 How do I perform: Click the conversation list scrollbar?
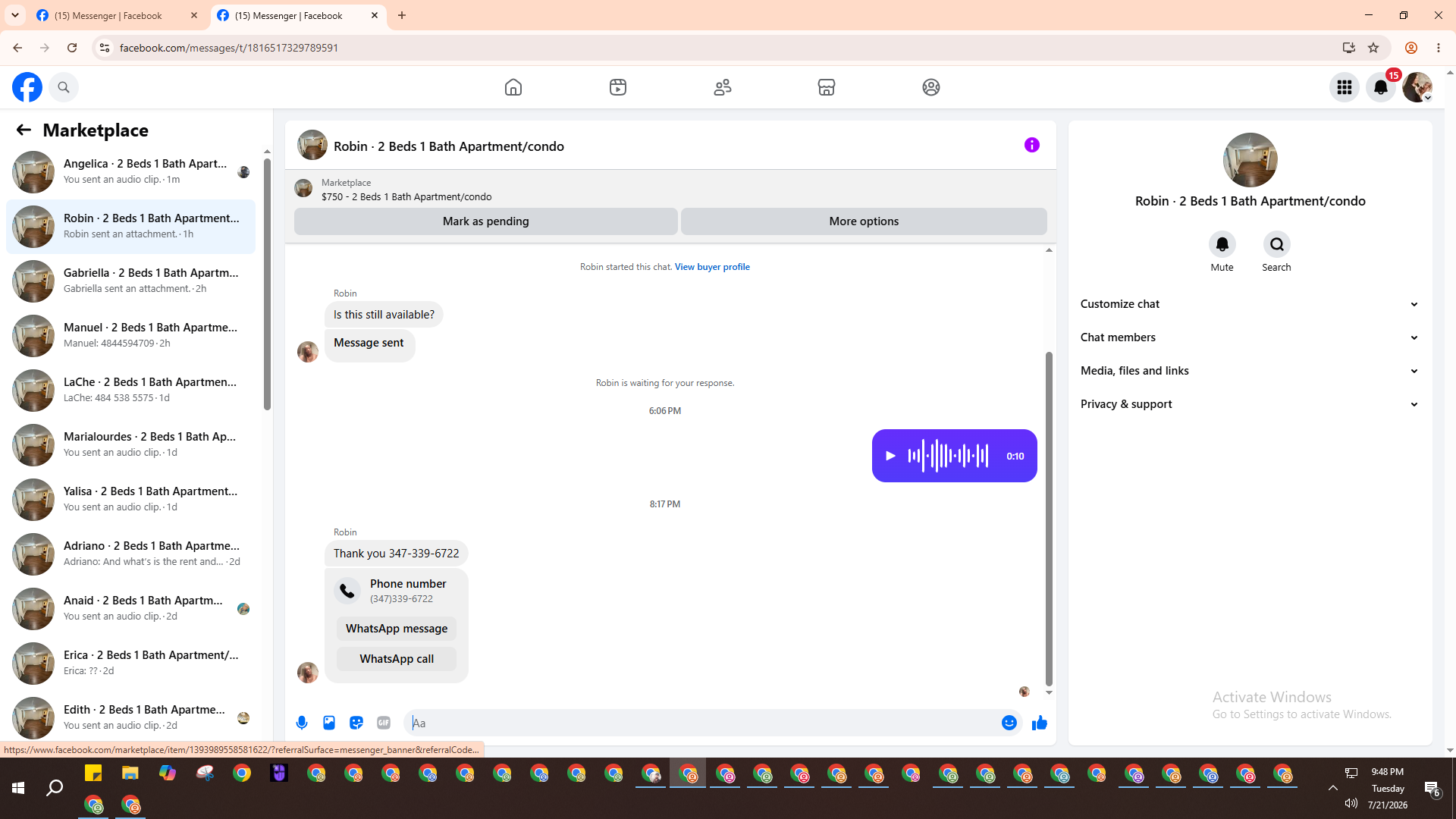[x=267, y=284]
